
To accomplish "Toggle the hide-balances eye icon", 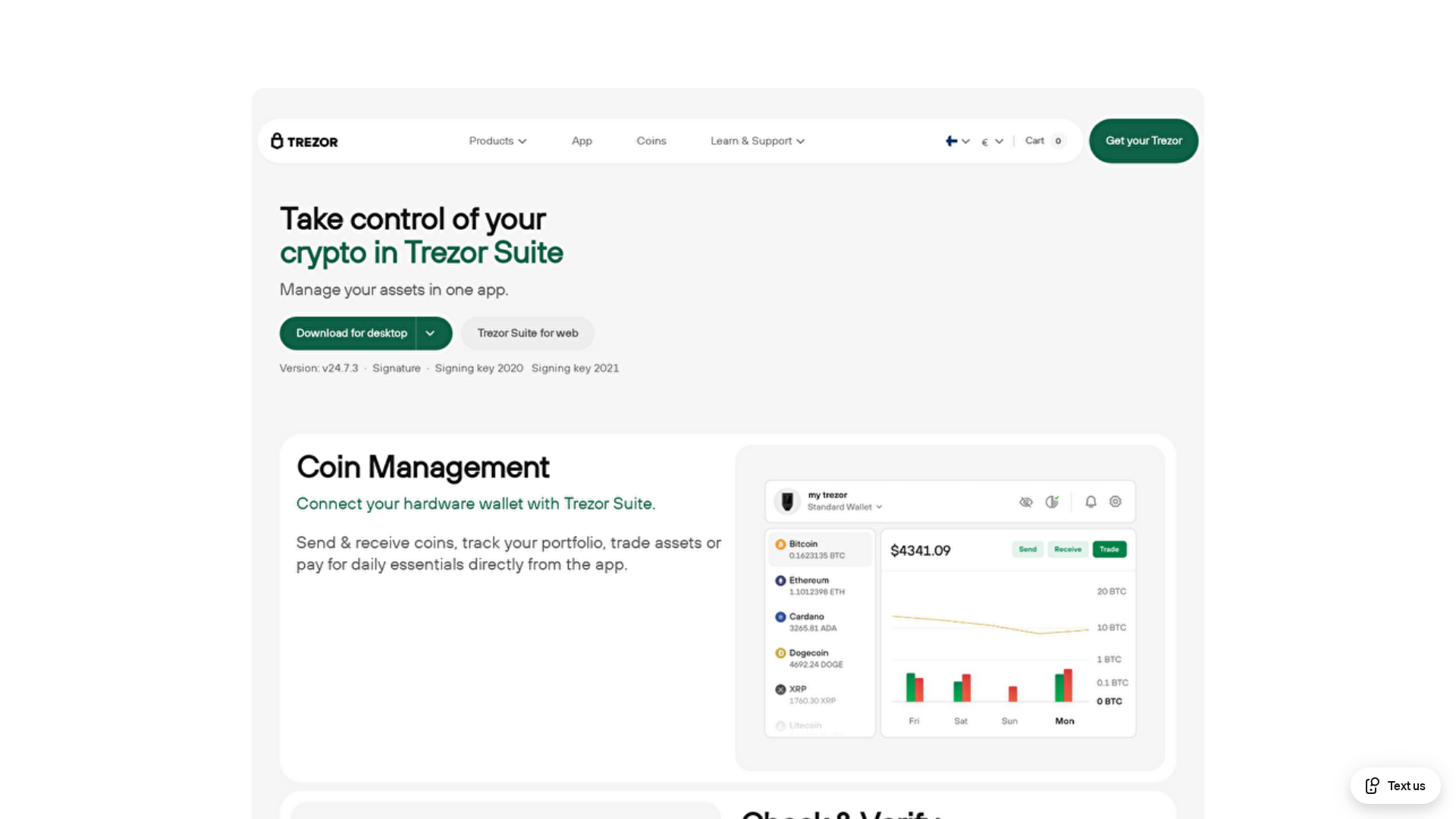I will tap(1026, 502).
